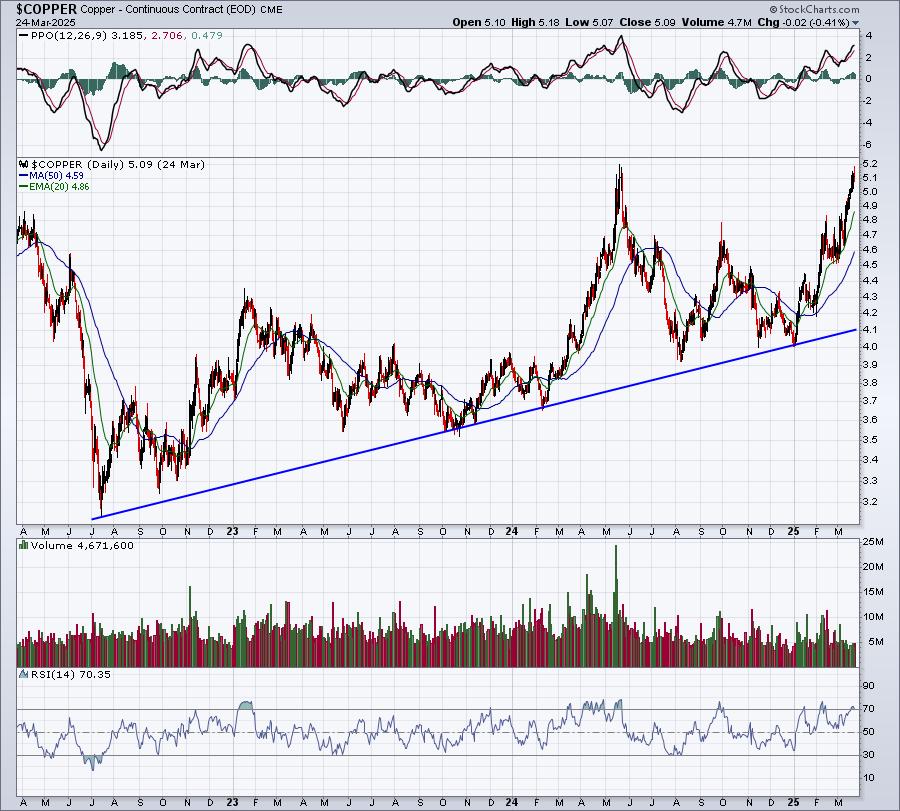Expand the dropdown arrow after Chg value
Image resolution: width=900 pixels, height=811 pixels.
pyautogui.click(x=856, y=23)
